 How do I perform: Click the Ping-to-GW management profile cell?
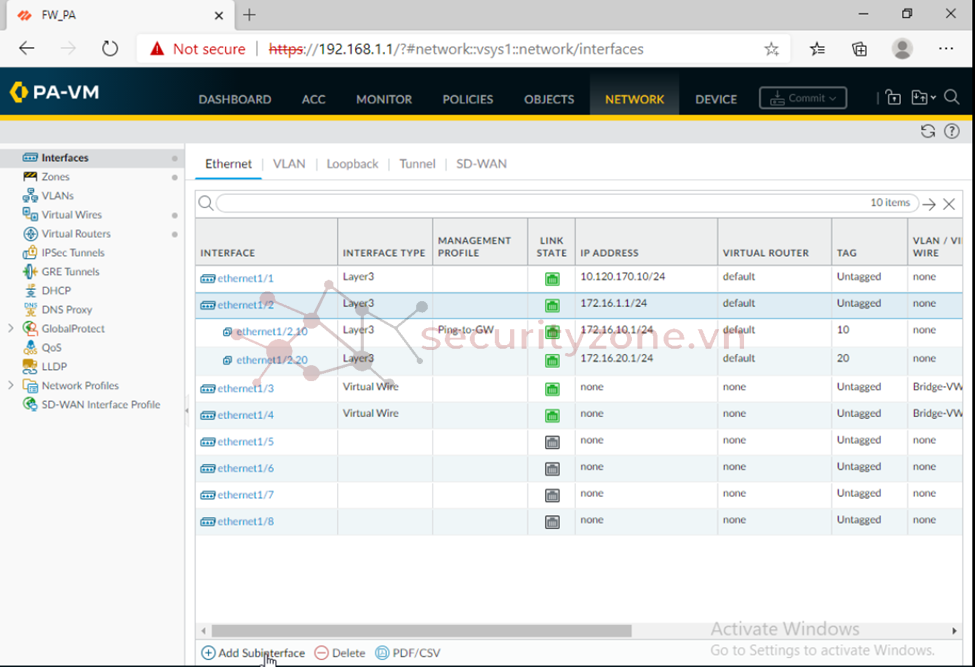tap(479, 333)
